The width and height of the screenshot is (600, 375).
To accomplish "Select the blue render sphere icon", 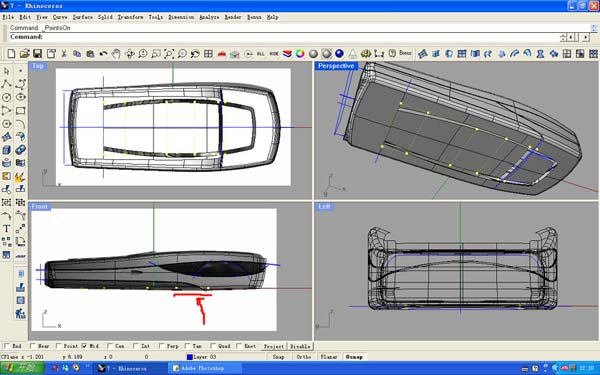I will click(x=339, y=54).
